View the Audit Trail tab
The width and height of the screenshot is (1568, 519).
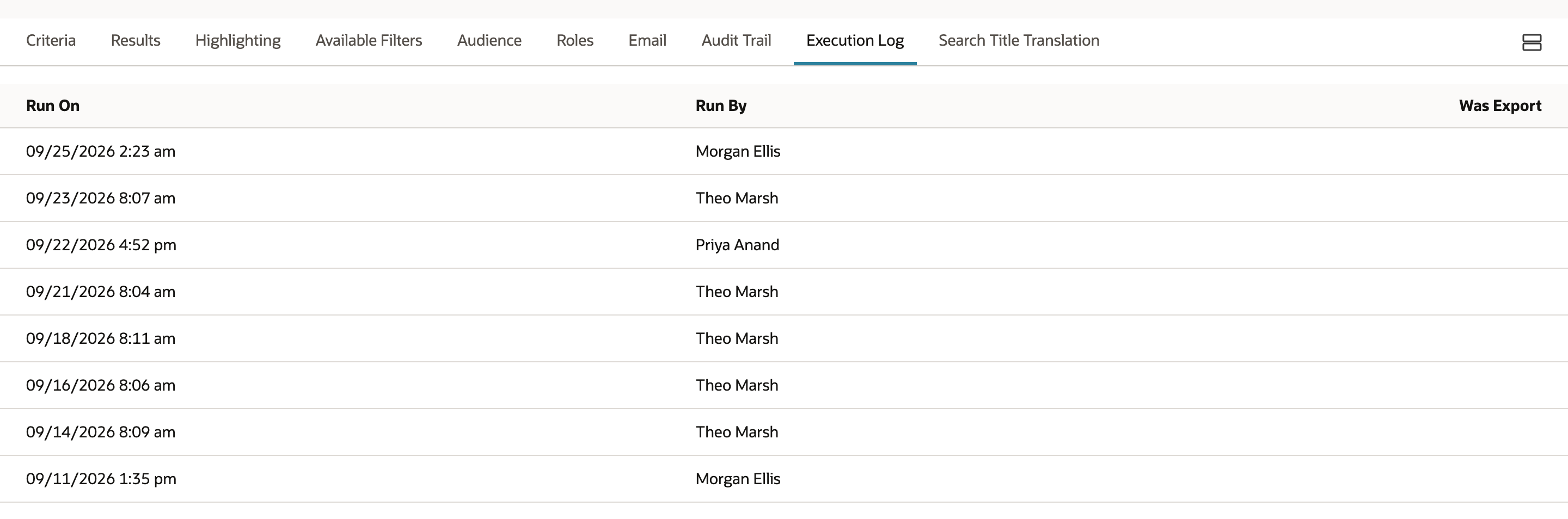(x=736, y=40)
